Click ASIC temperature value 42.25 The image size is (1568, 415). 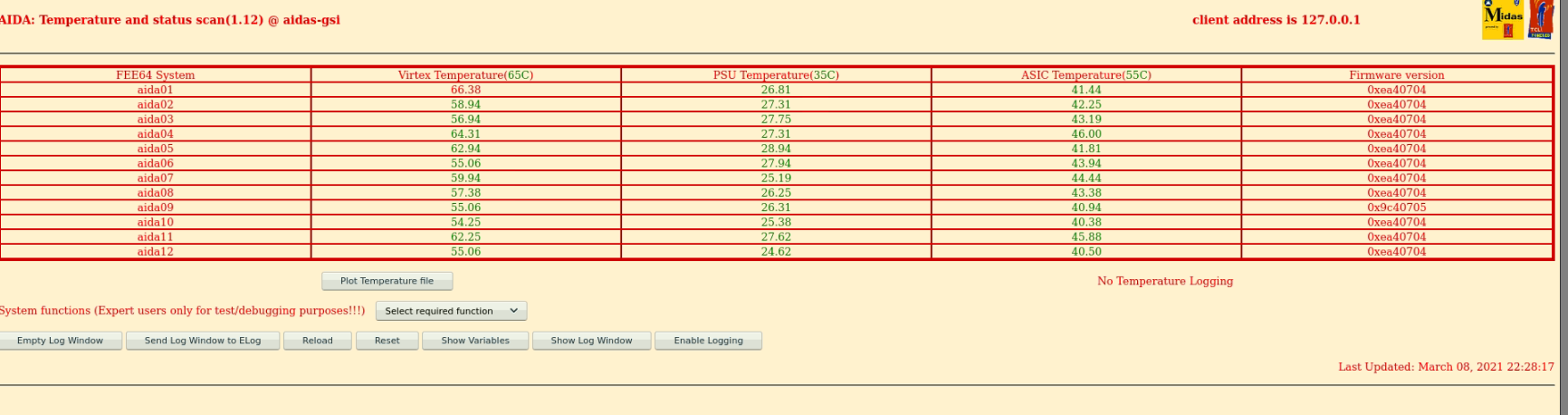[x=1086, y=104]
